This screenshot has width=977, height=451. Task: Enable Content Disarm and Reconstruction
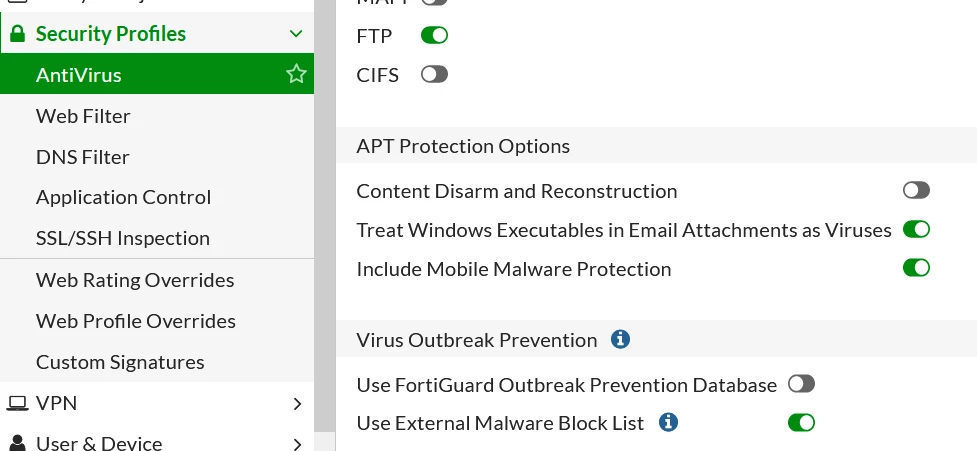[x=916, y=190]
